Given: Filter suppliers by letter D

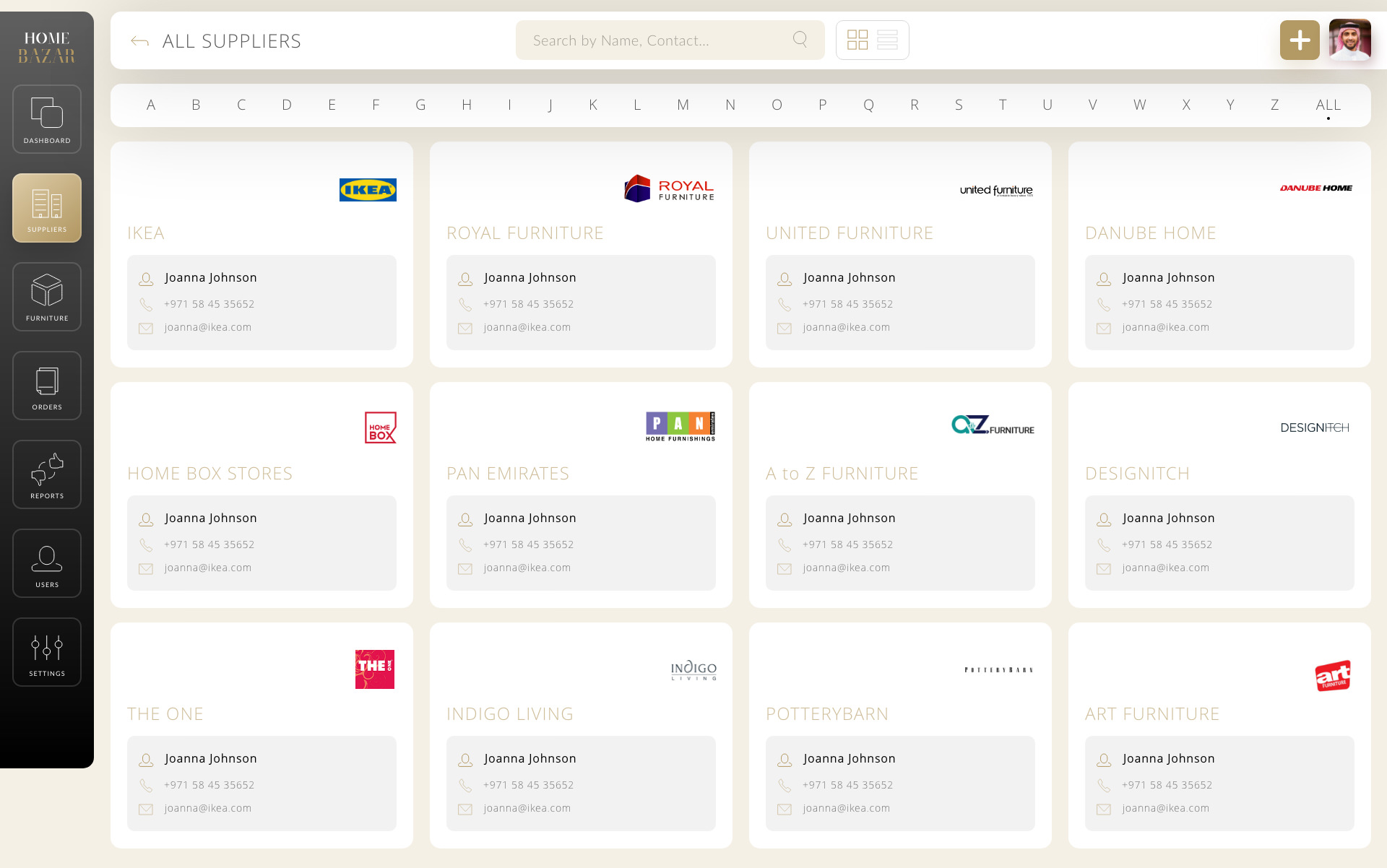Looking at the screenshot, I should [287, 105].
